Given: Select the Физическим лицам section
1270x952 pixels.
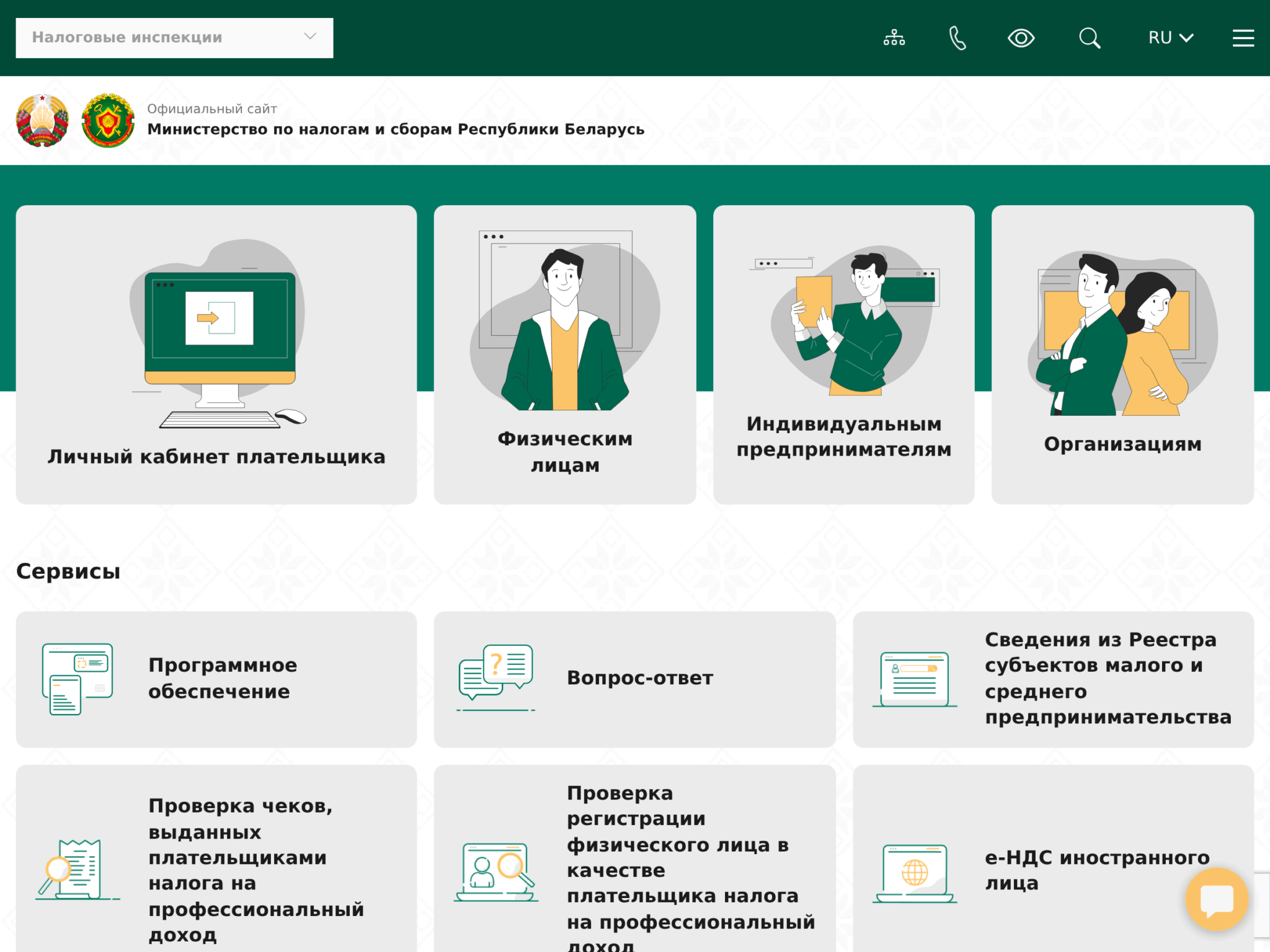Looking at the screenshot, I should click(564, 355).
